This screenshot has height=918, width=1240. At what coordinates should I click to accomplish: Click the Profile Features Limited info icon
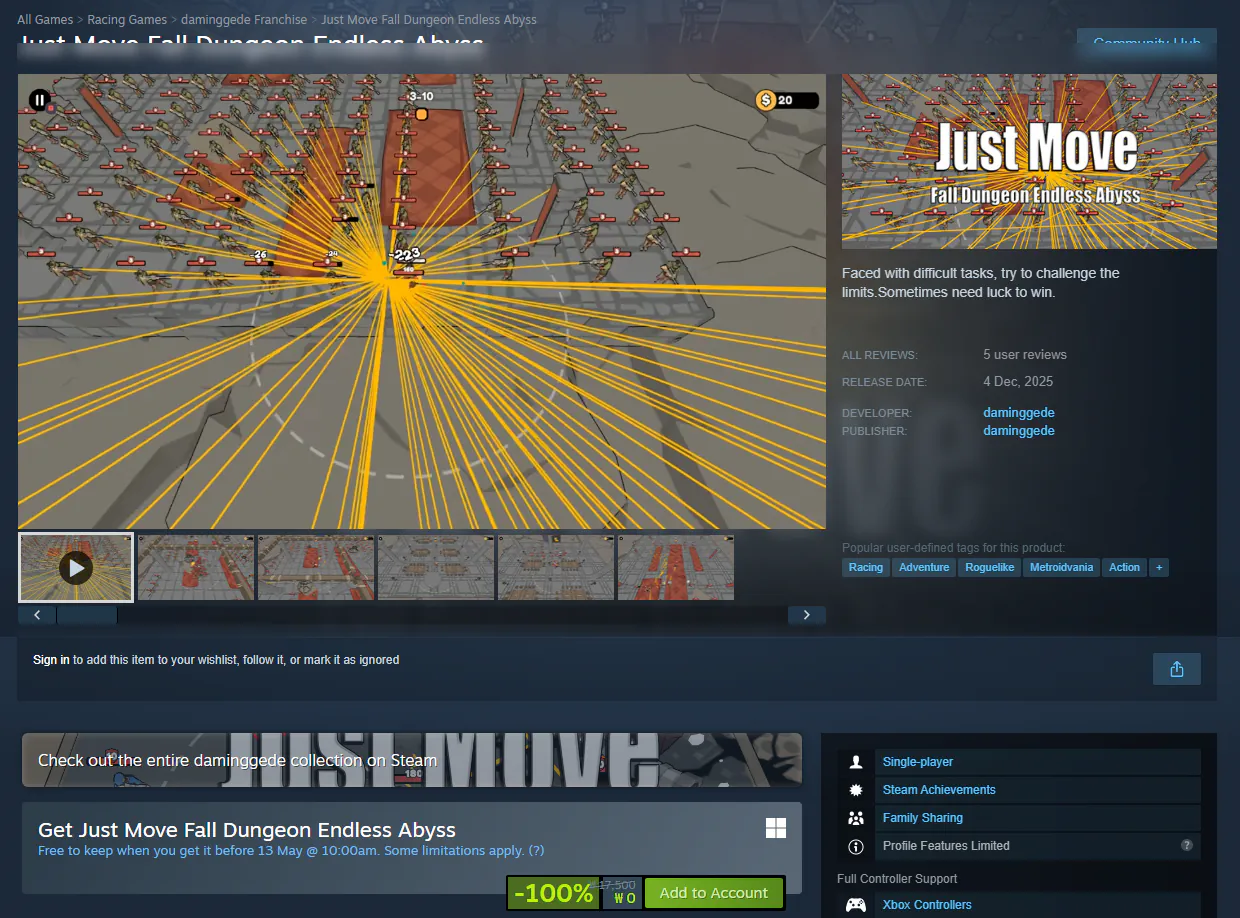click(855, 846)
